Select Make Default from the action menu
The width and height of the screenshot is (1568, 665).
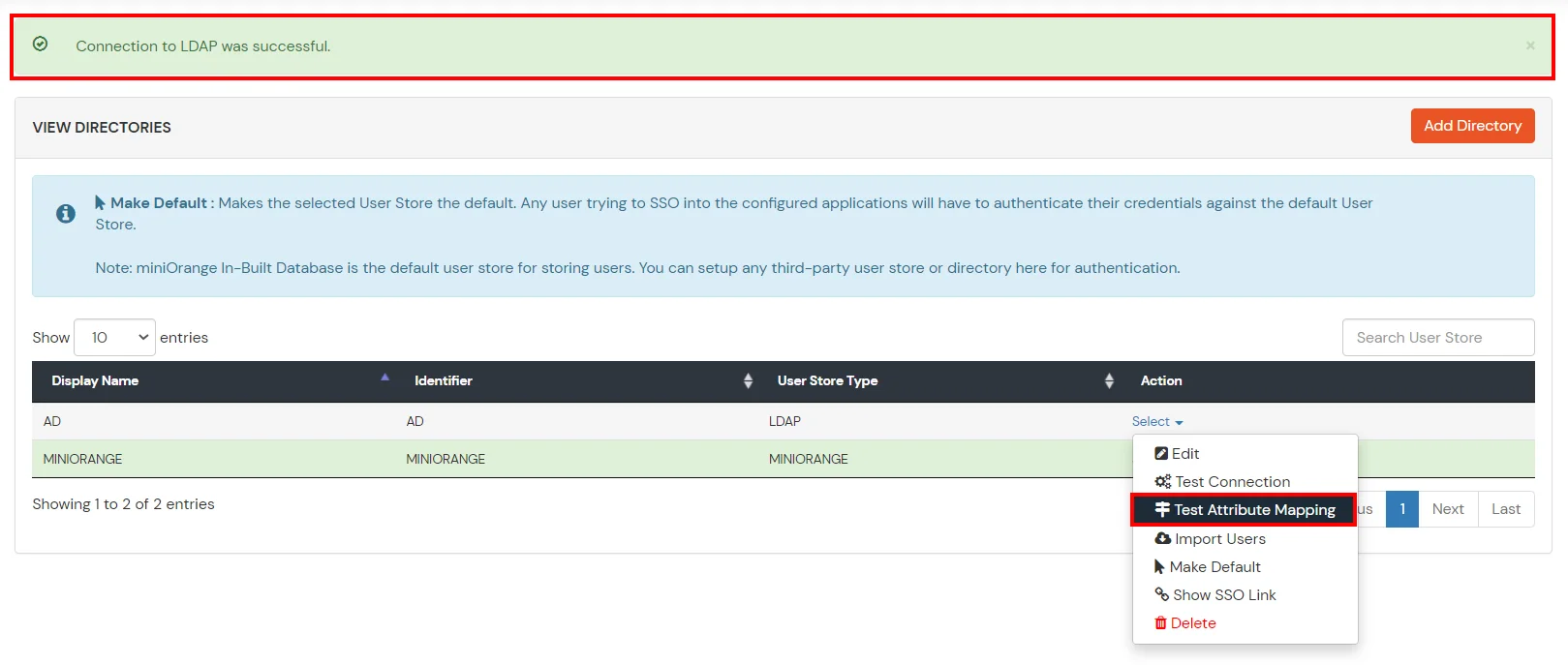tap(1245, 566)
